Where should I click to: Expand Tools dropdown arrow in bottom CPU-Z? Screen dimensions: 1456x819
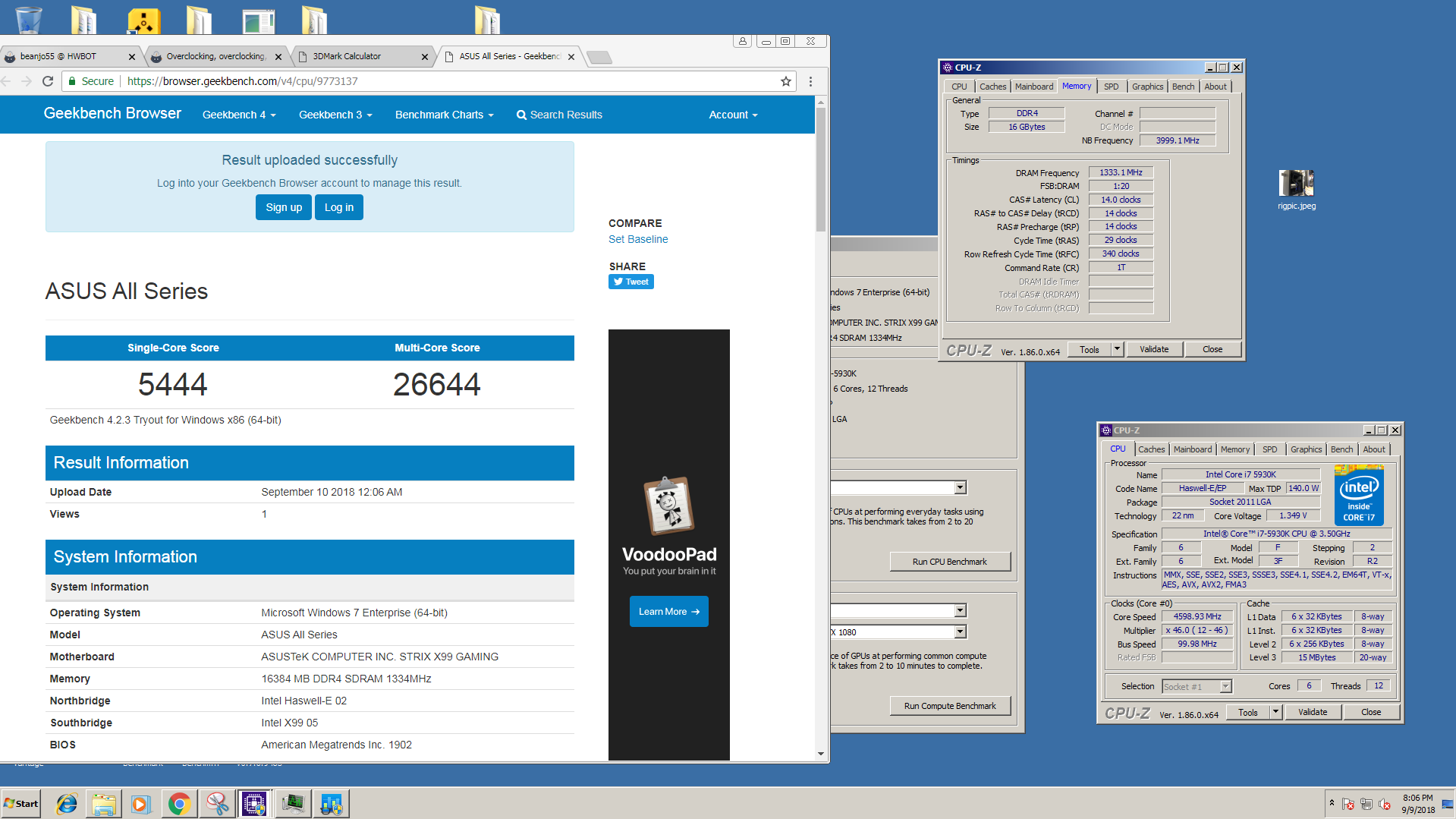tap(1275, 712)
